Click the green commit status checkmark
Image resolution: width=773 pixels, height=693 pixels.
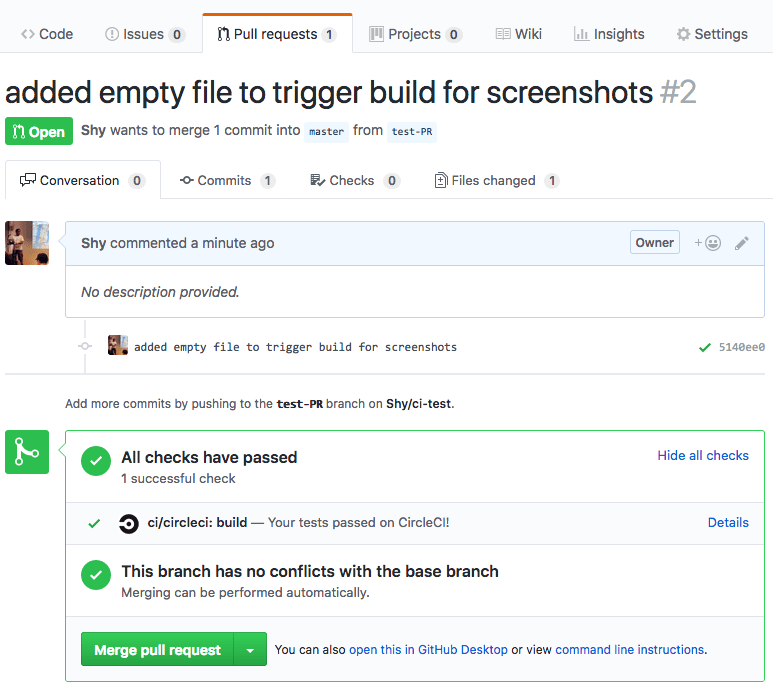pos(705,347)
